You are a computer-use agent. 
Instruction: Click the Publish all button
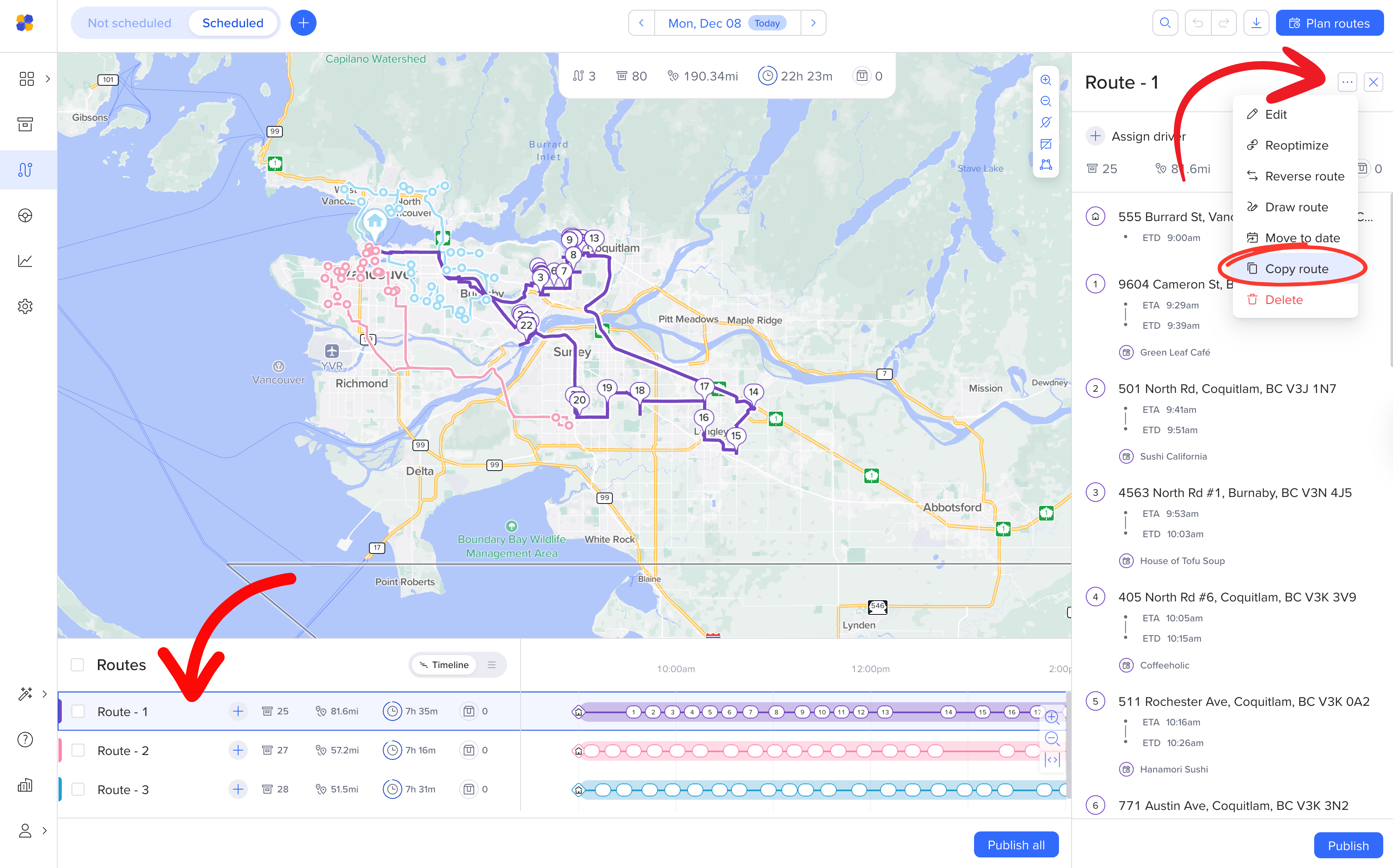click(1015, 844)
